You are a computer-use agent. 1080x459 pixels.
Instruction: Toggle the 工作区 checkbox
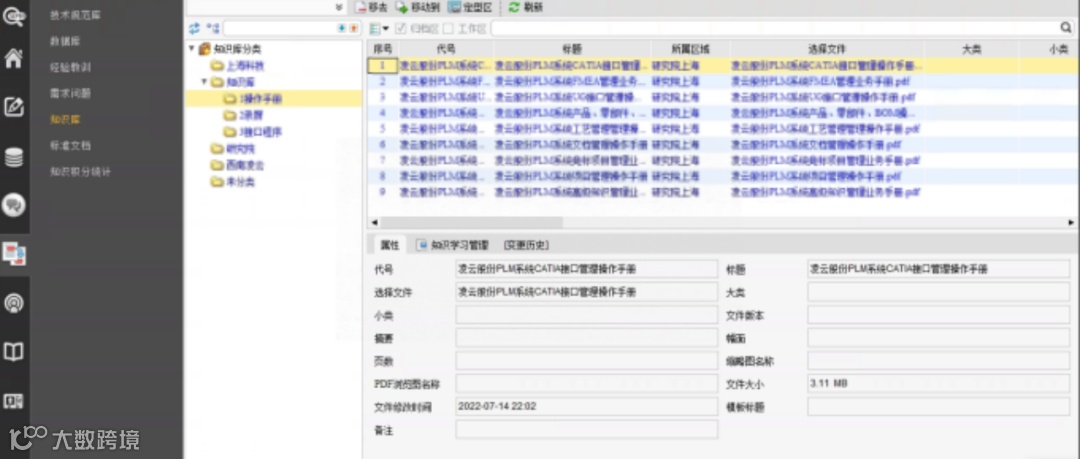tap(448, 28)
